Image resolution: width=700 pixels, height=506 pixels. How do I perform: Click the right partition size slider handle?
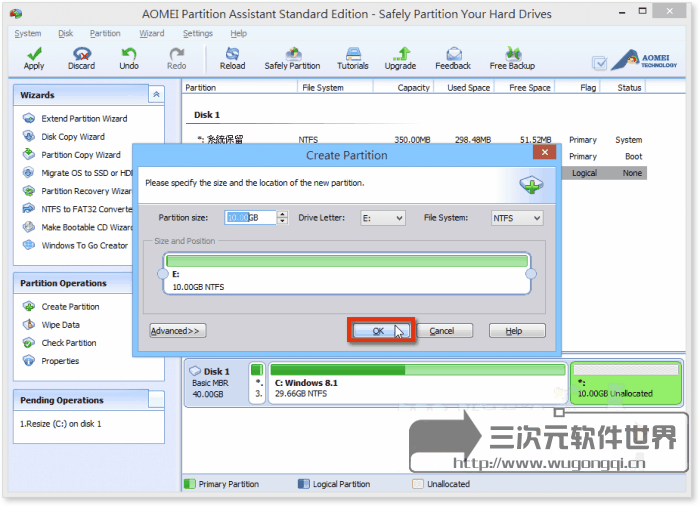click(531, 274)
